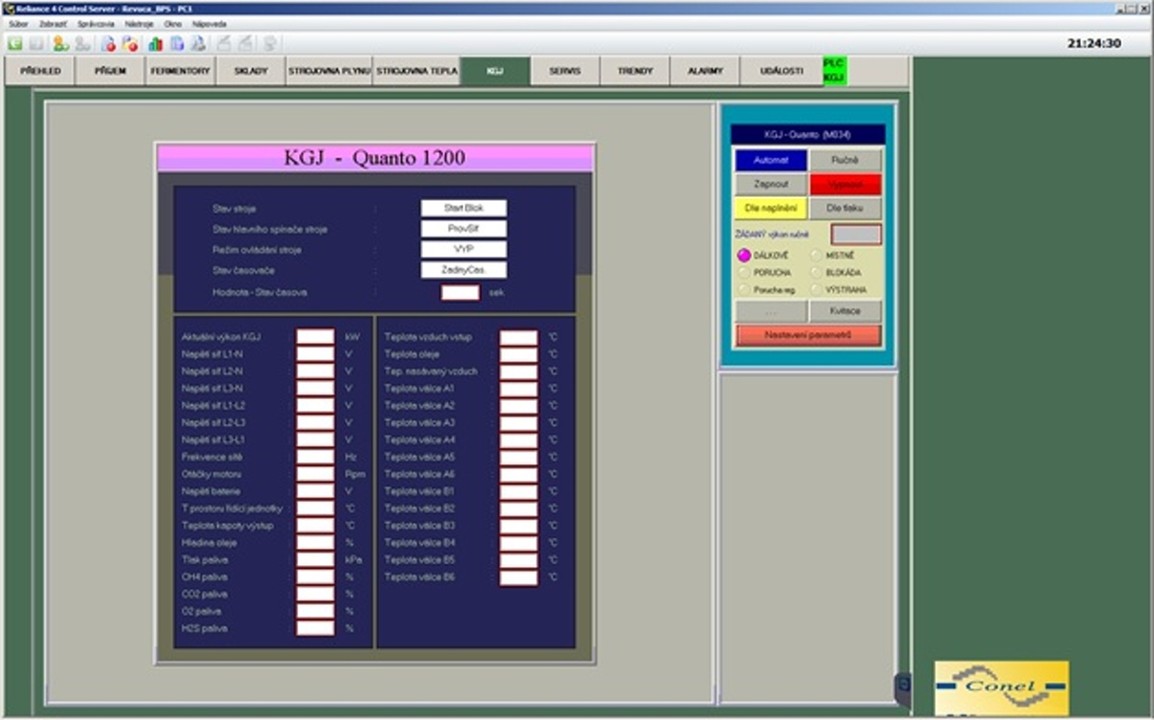Screen dimensions: 1154x720
Task: Click the PORUCHA indicator
Action: click(744, 272)
